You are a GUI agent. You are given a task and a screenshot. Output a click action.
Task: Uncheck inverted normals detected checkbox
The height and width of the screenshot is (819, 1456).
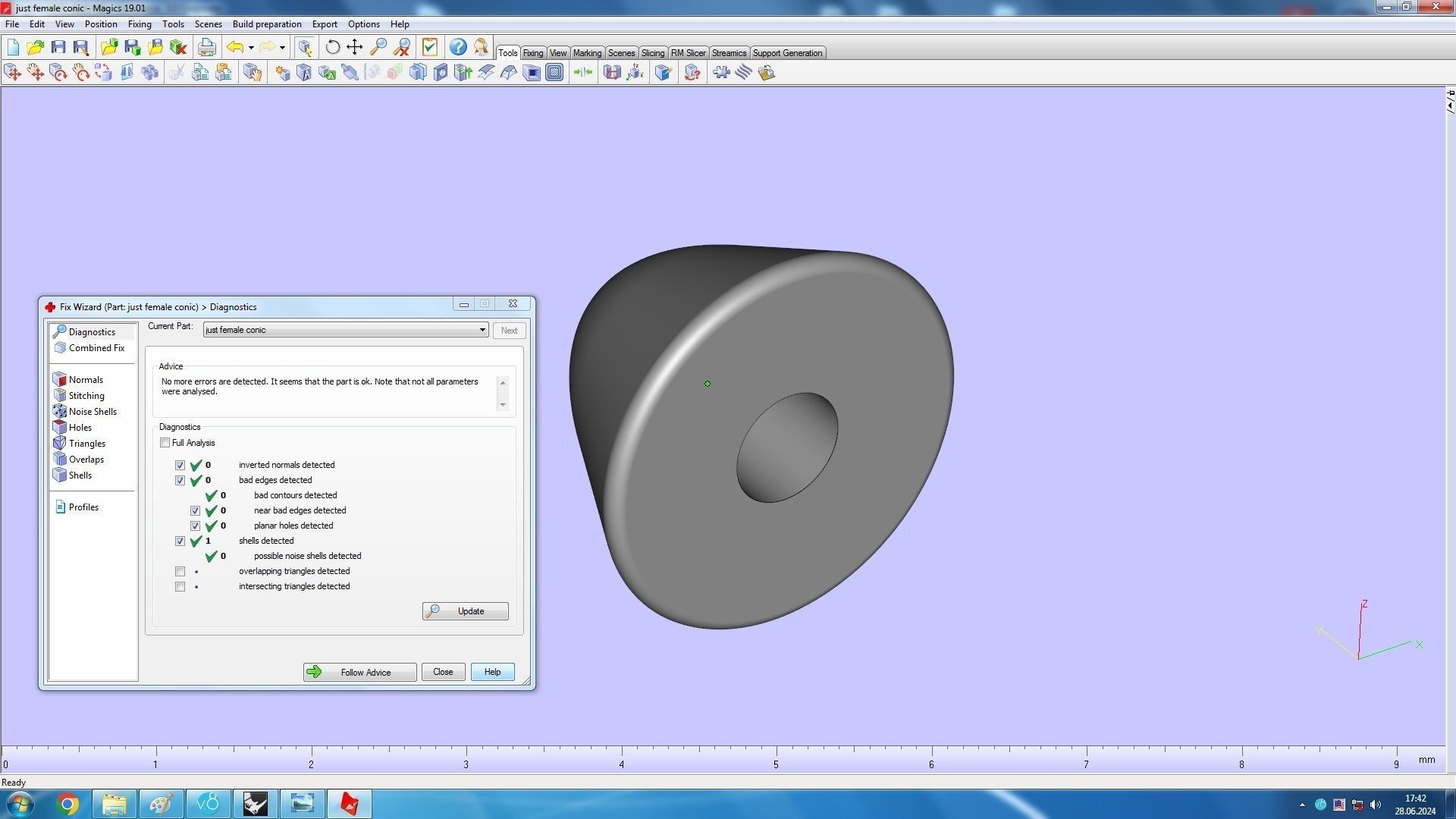tap(180, 466)
